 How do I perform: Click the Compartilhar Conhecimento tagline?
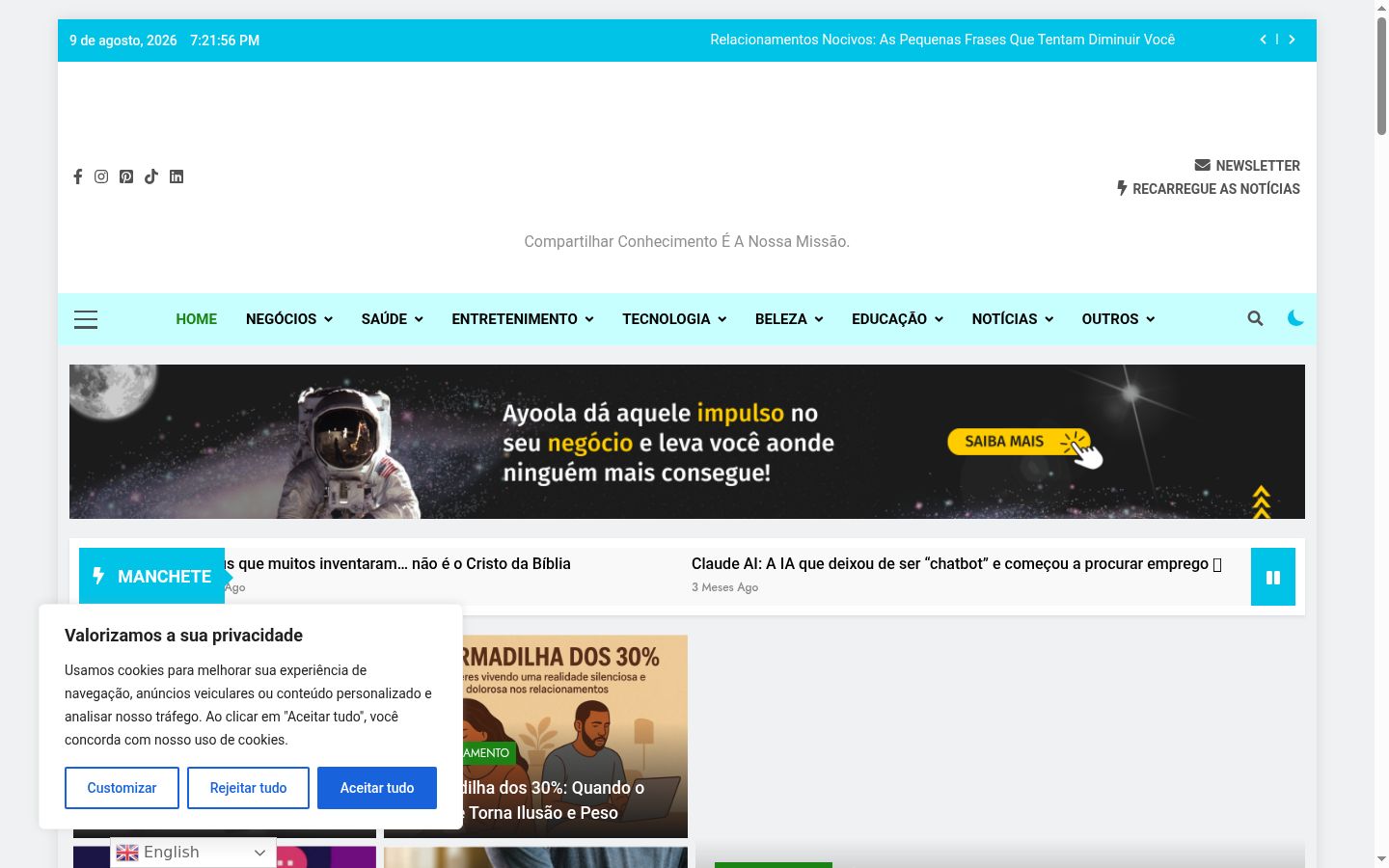click(687, 241)
